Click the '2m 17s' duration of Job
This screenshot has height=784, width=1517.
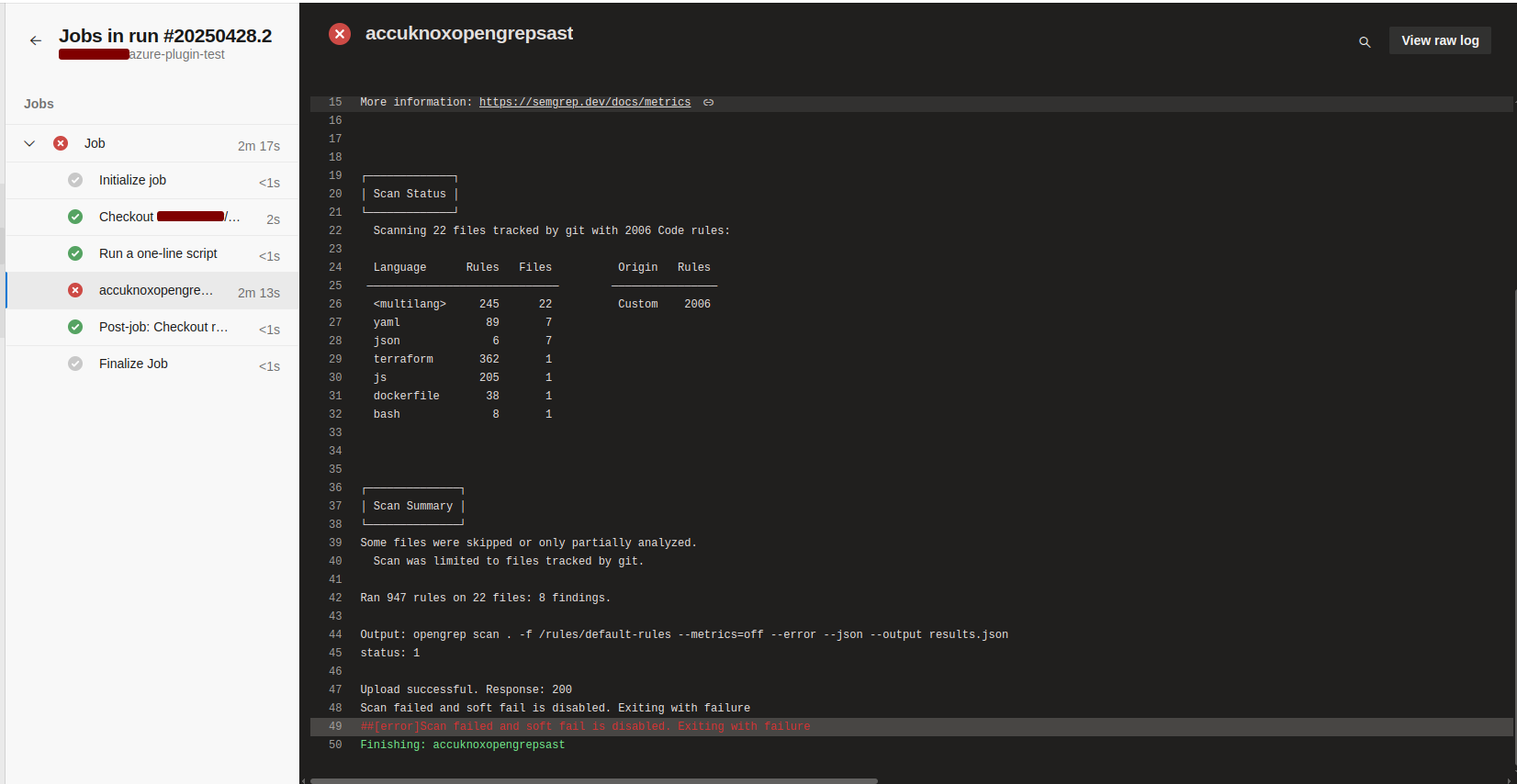[x=259, y=146]
